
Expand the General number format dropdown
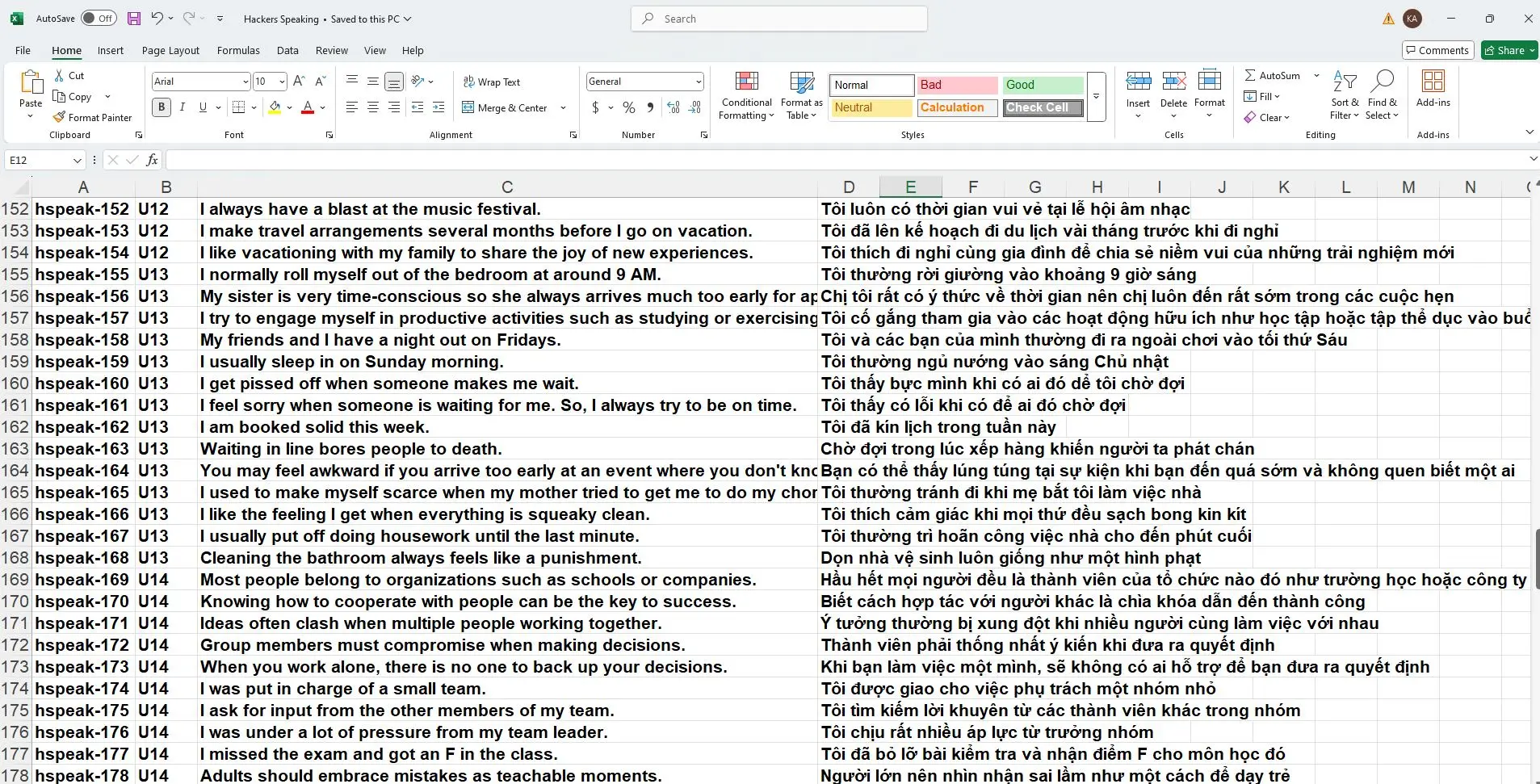pos(698,82)
